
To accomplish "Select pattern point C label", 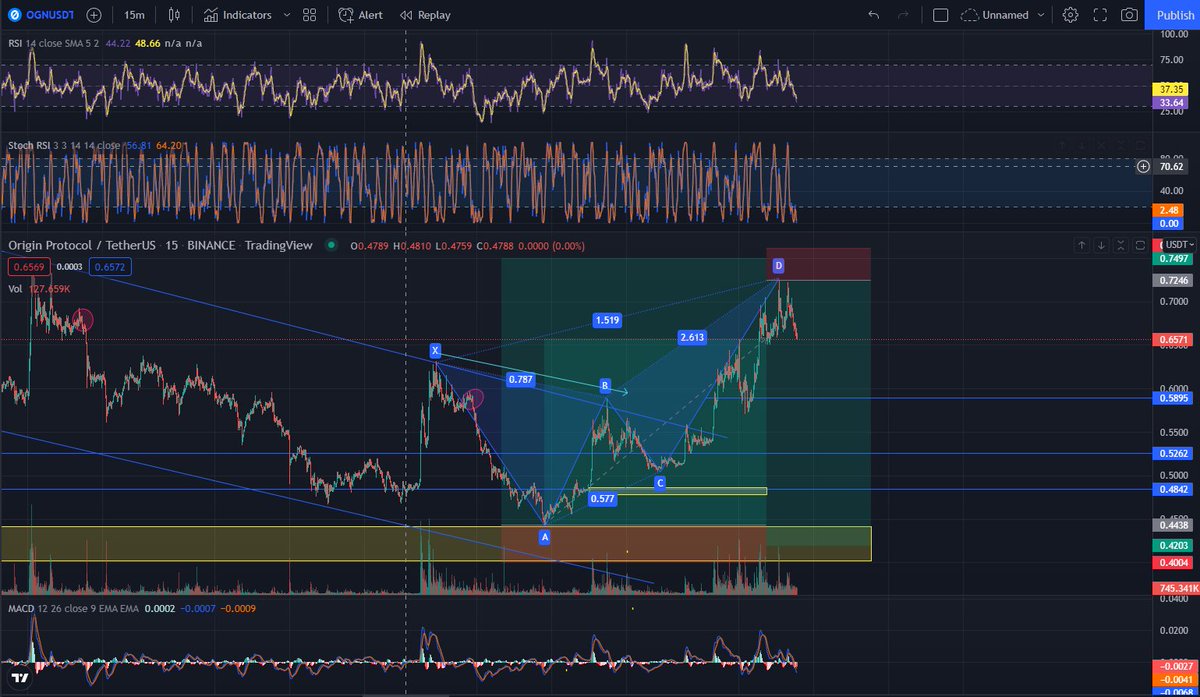I will (x=660, y=484).
